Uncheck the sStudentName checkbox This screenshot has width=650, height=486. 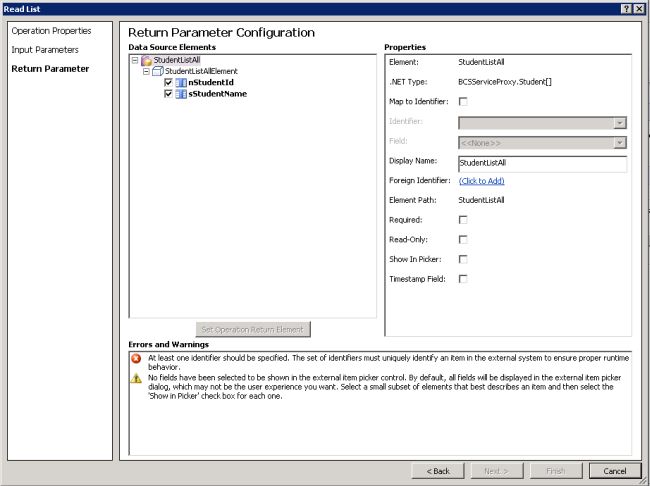[168, 94]
